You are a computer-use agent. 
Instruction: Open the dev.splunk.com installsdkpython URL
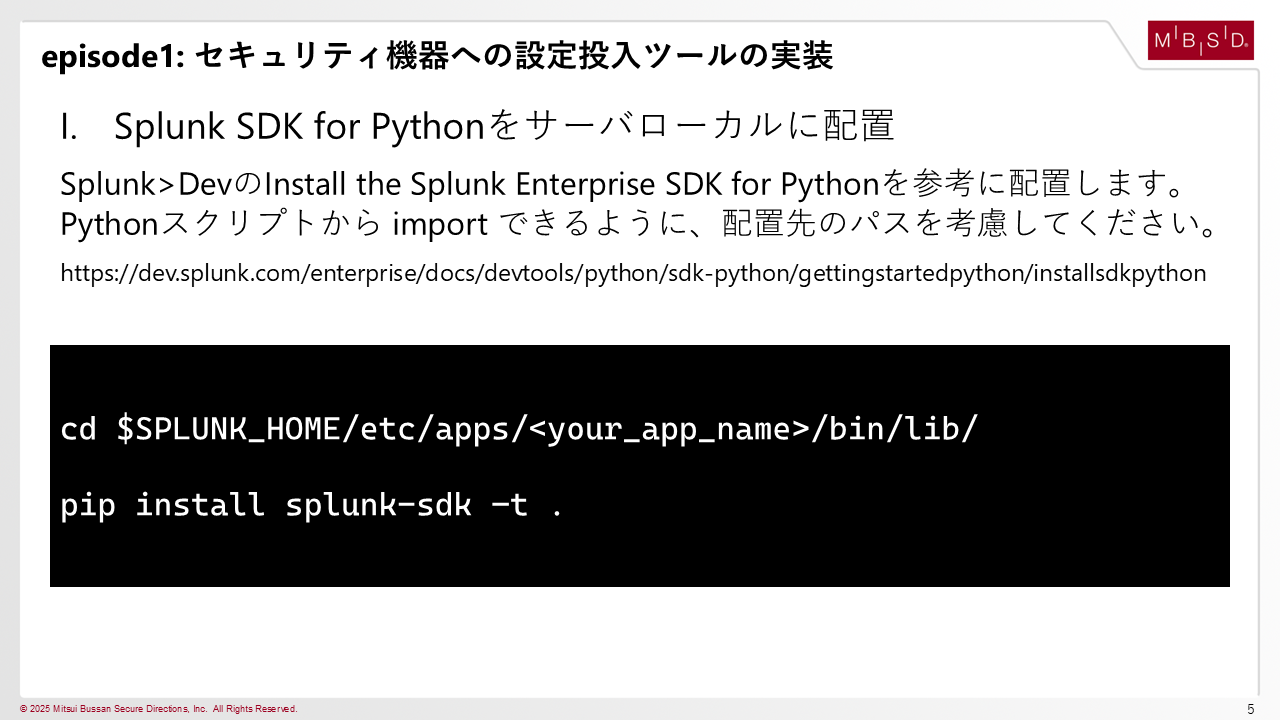(633, 273)
